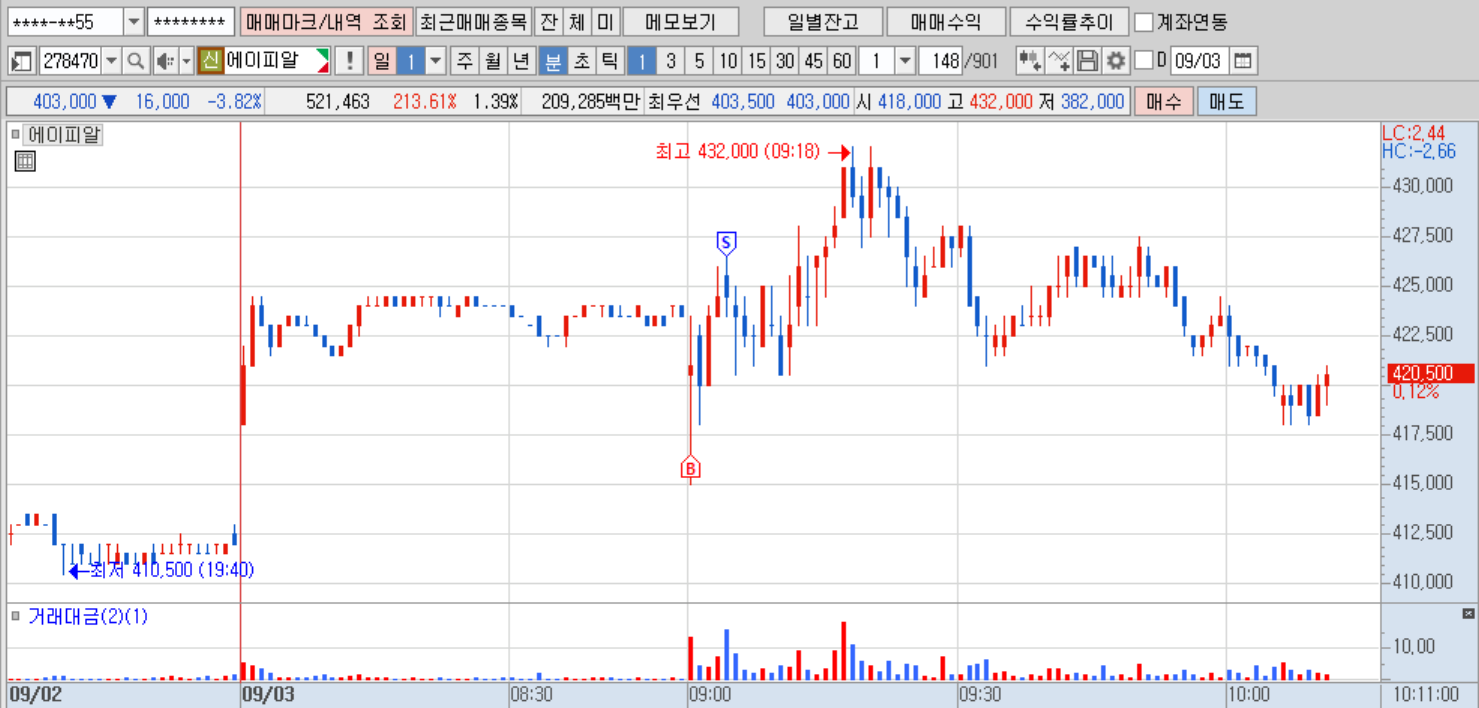
Task: Click the green 신 badge beside stock name
Action: (x=210, y=61)
